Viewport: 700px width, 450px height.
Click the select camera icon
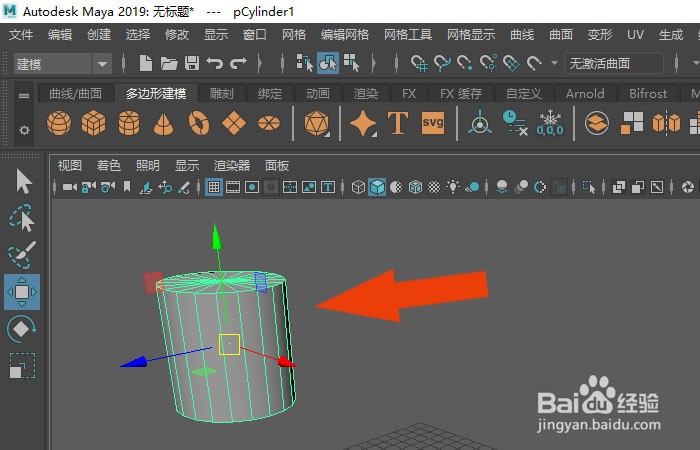tap(70, 187)
